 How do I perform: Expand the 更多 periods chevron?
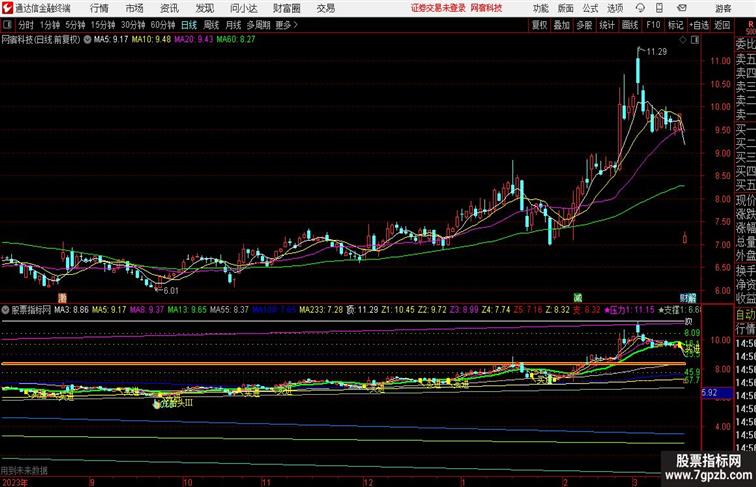pyautogui.click(x=286, y=25)
